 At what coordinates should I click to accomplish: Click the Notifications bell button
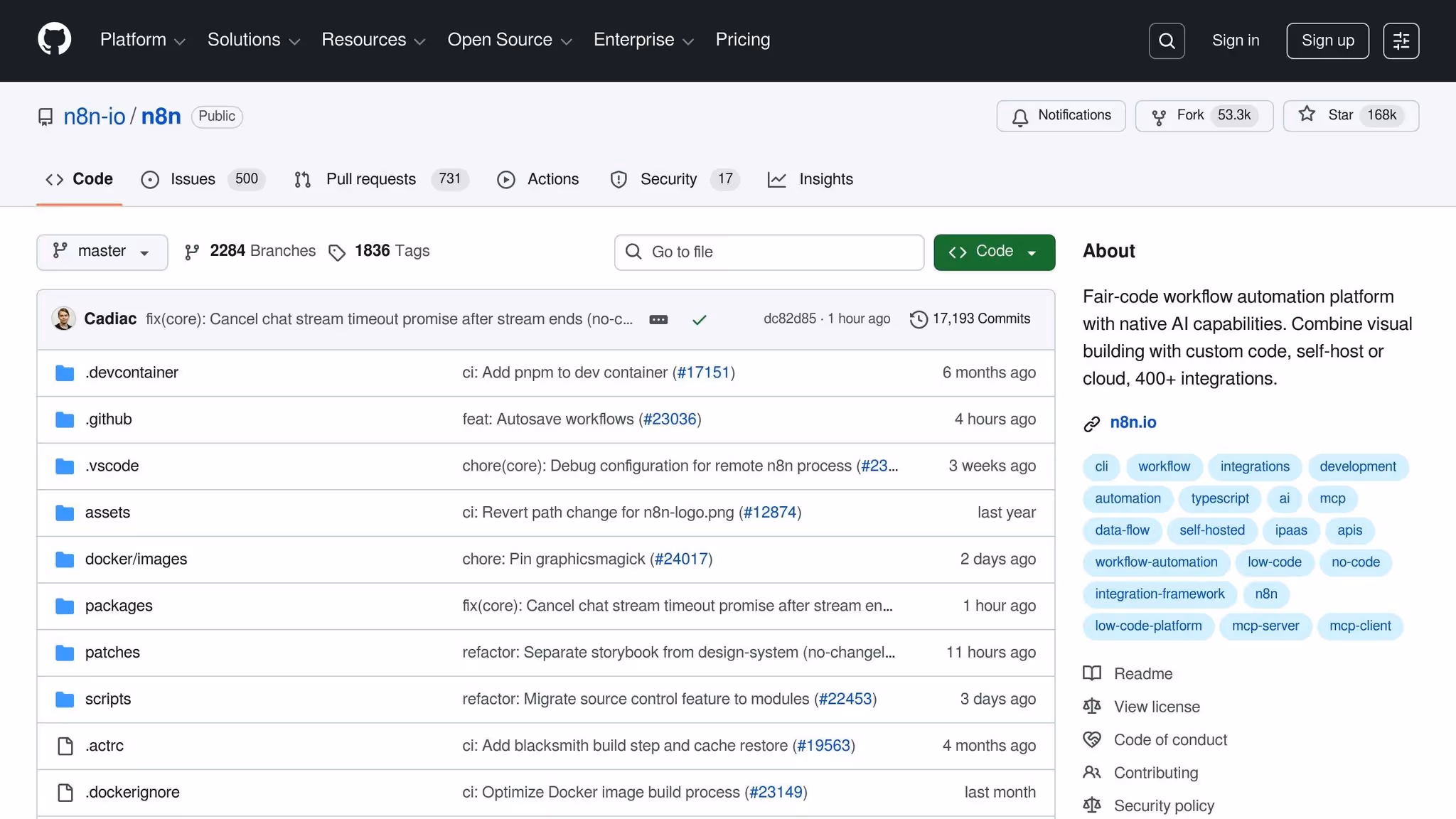click(x=1061, y=116)
